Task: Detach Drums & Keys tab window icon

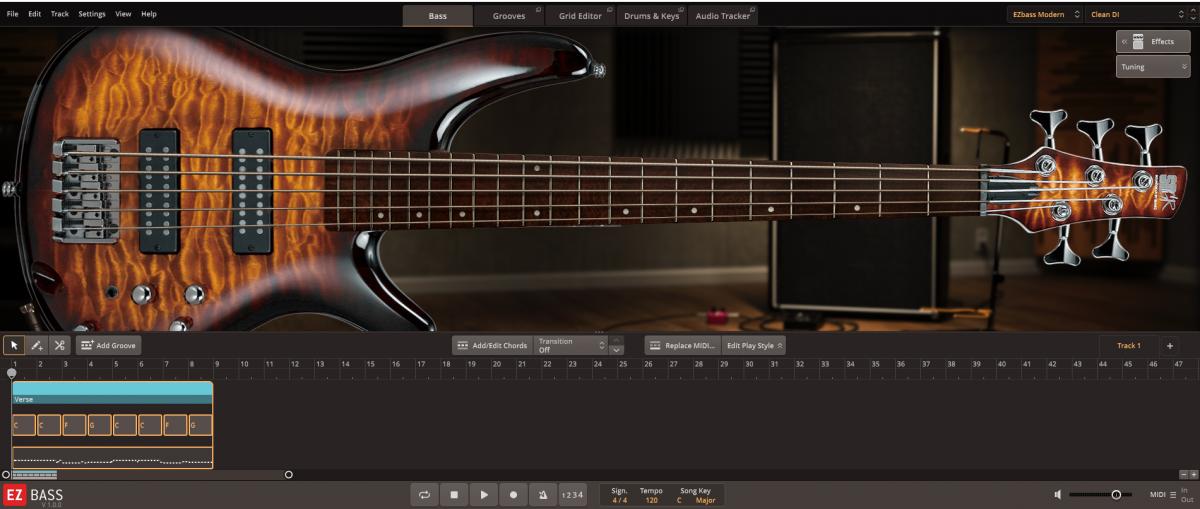Action: [682, 10]
